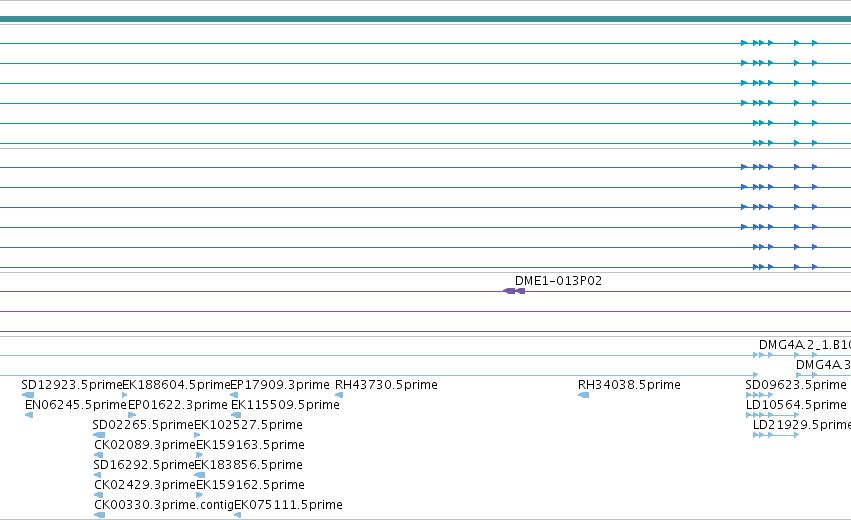
Task: Select the arrow glyph under EK159163.5prime
Action: 199,455
